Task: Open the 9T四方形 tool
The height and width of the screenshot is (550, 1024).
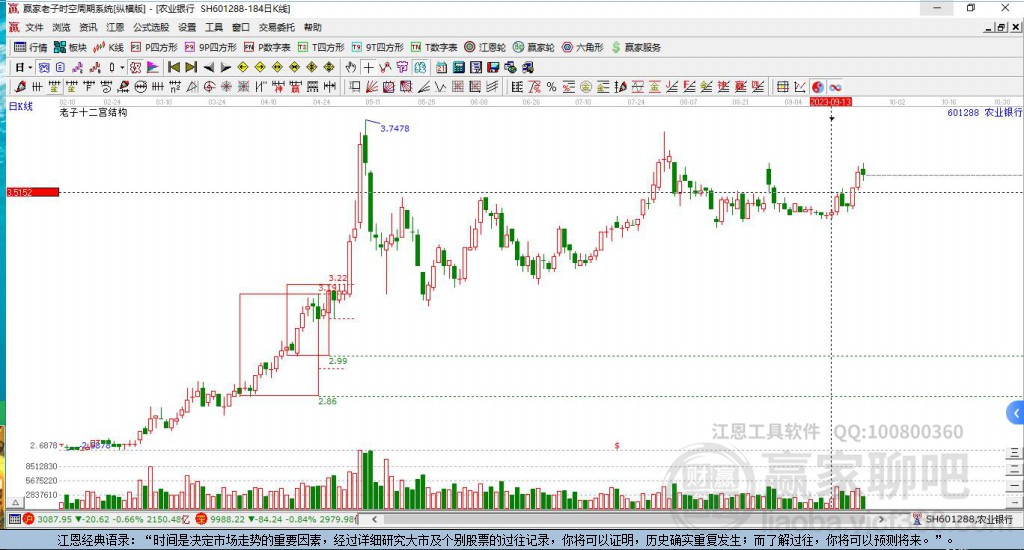Action: (x=377, y=47)
